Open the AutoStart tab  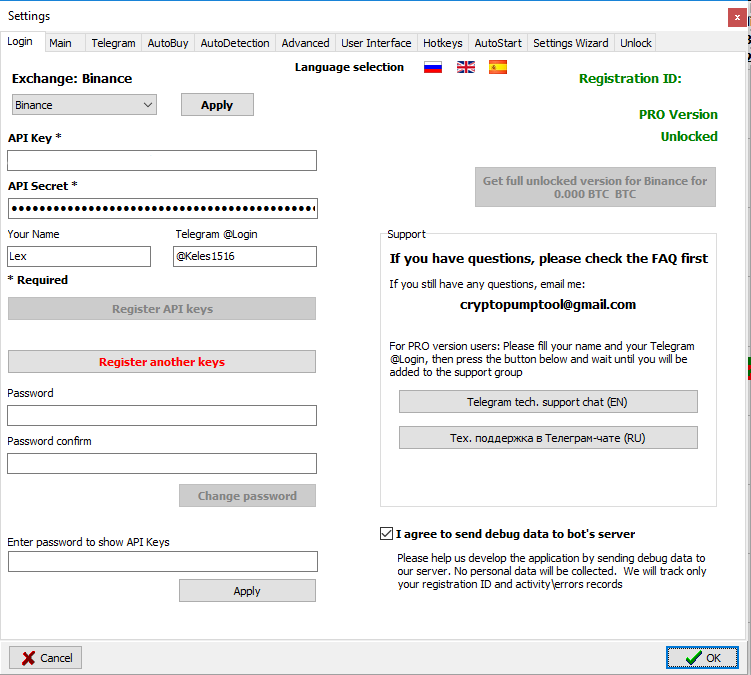(x=498, y=43)
